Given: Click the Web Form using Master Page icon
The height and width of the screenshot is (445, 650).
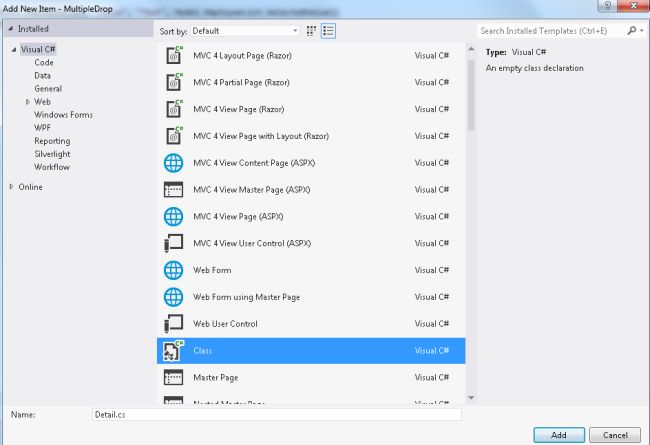Looking at the screenshot, I should [x=173, y=297].
